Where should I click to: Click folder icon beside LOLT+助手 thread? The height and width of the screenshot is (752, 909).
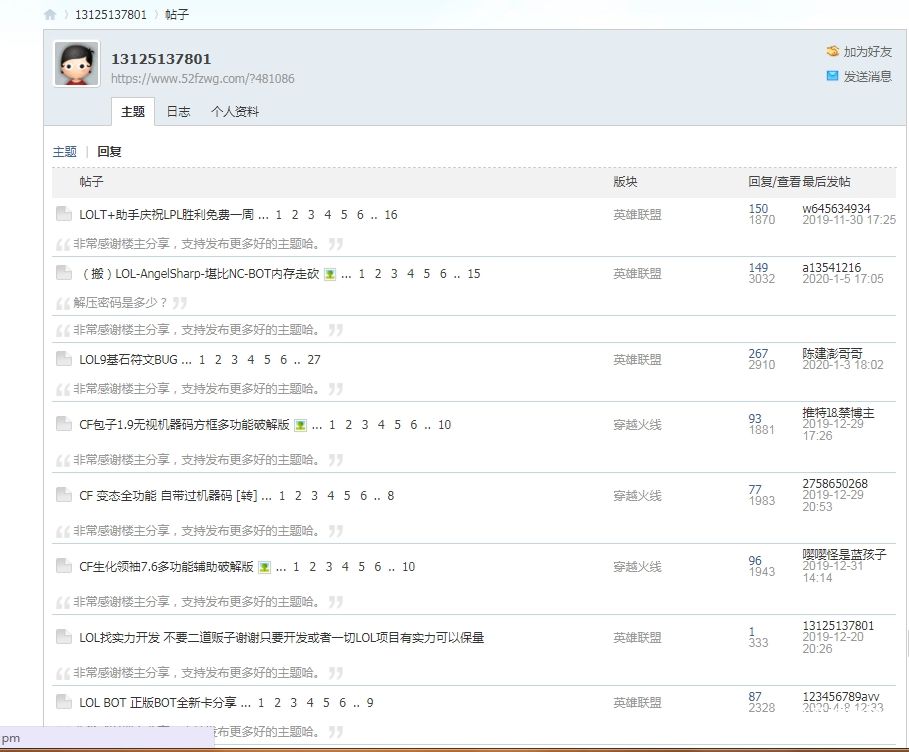[x=63, y=214]
